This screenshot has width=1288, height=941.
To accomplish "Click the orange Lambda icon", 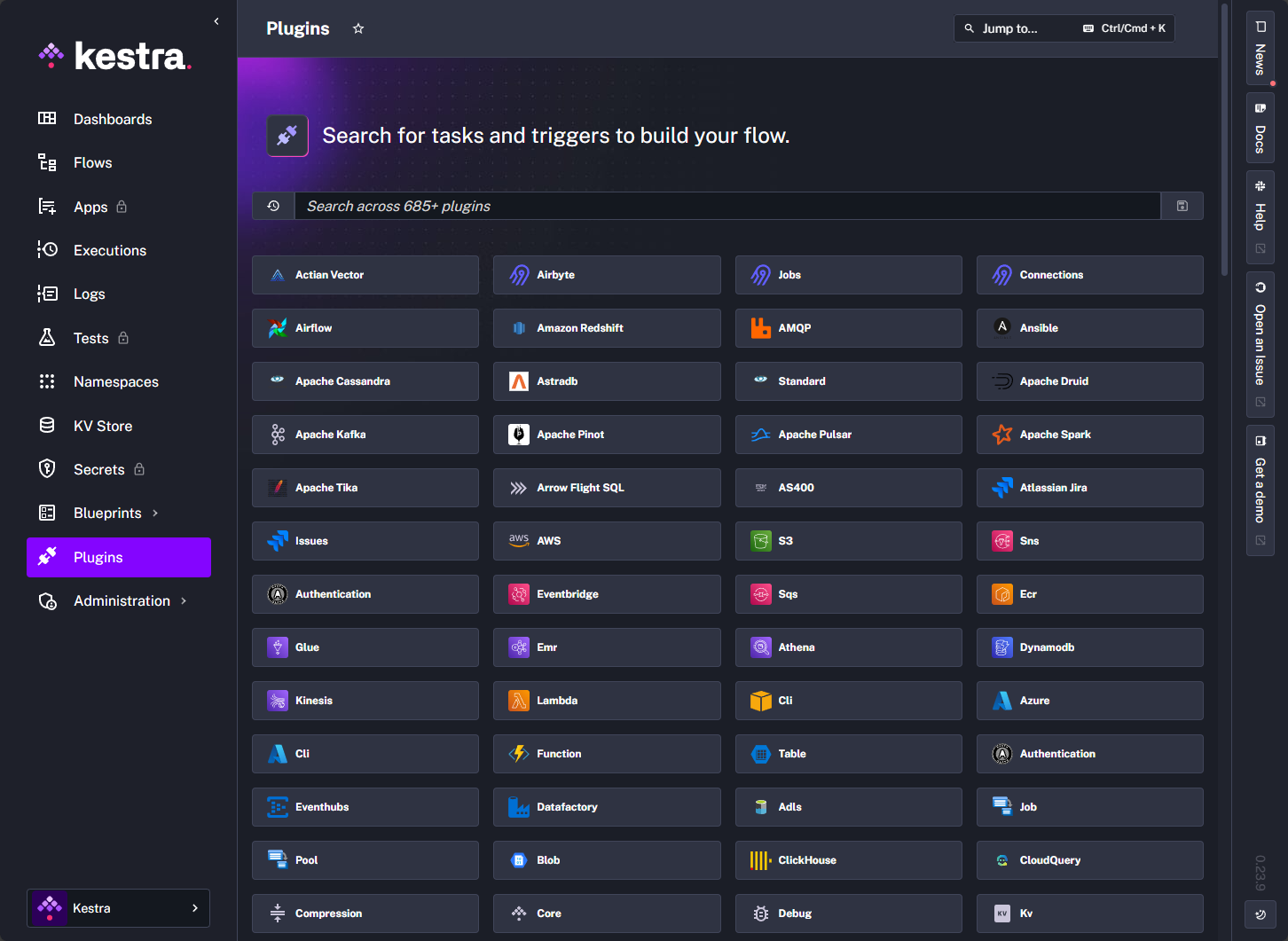I will (x=519, y=701).
